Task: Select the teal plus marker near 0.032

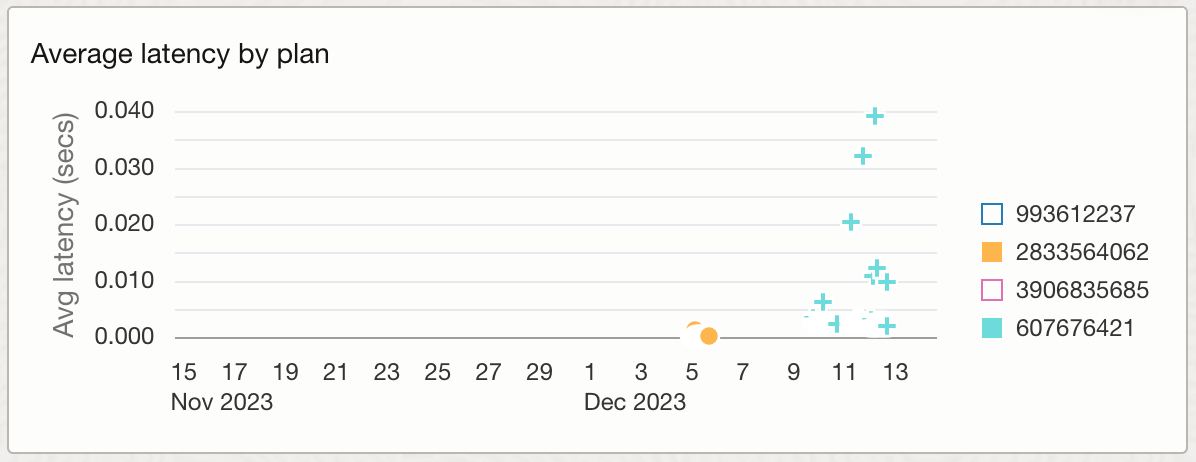Action: coord(863,156)
